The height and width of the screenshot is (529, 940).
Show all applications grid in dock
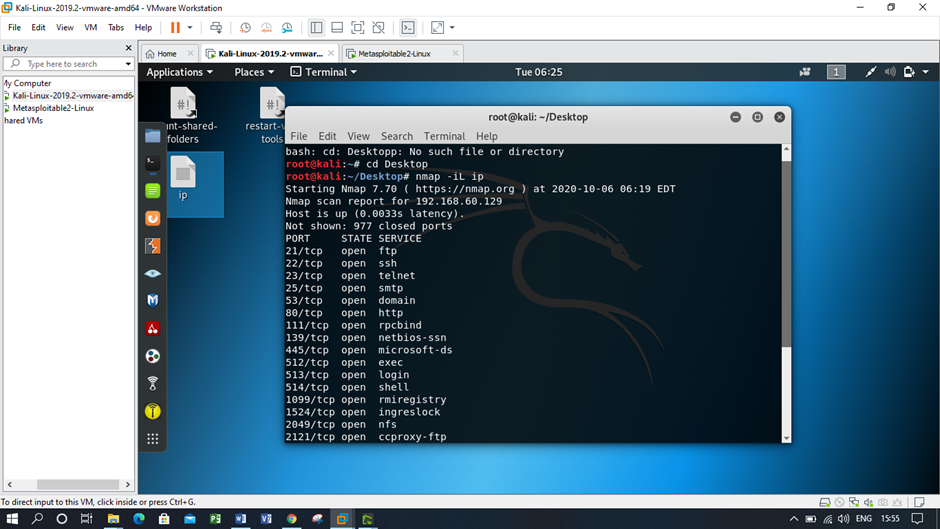pos(153,439)
